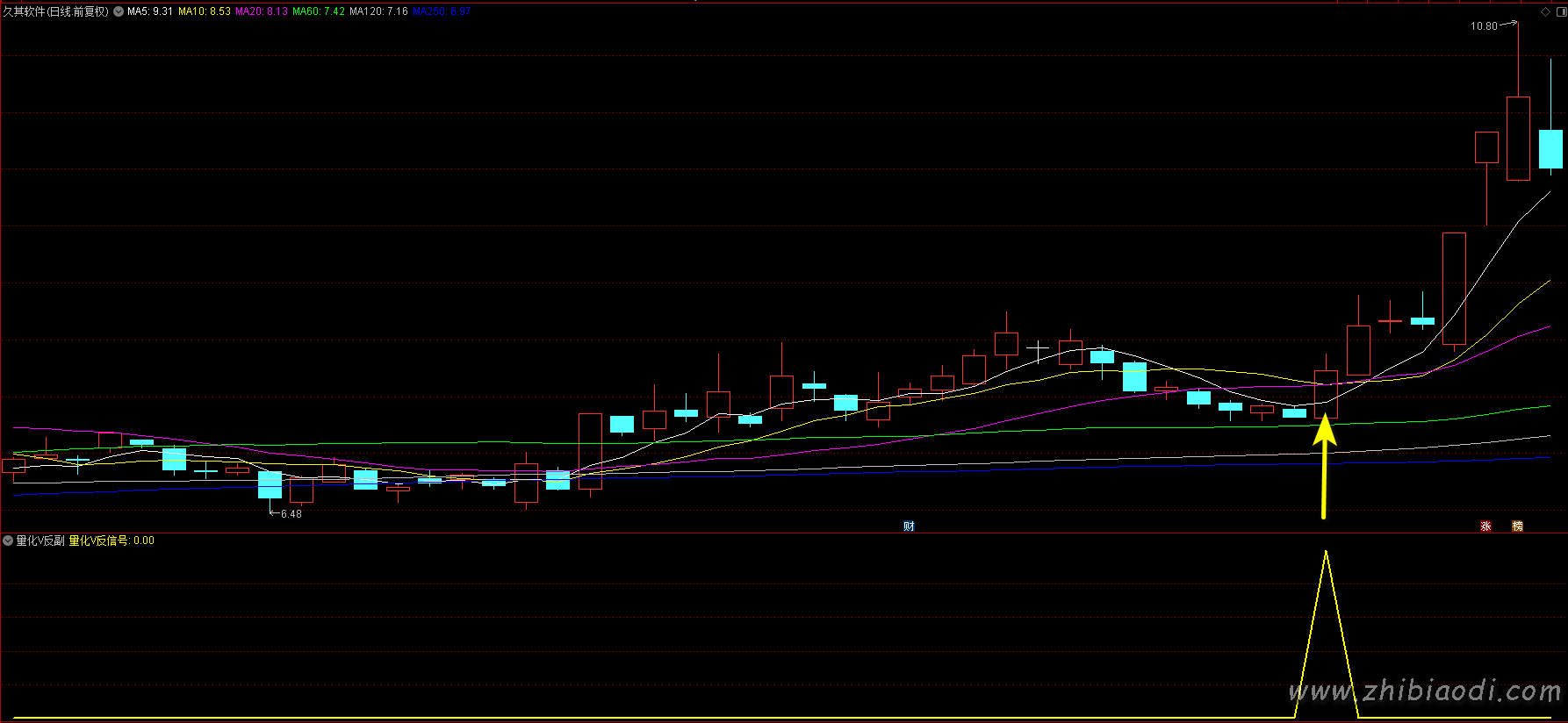Select the magenta MA20 indicator label

pyautogui.click(x=262, y=11)
